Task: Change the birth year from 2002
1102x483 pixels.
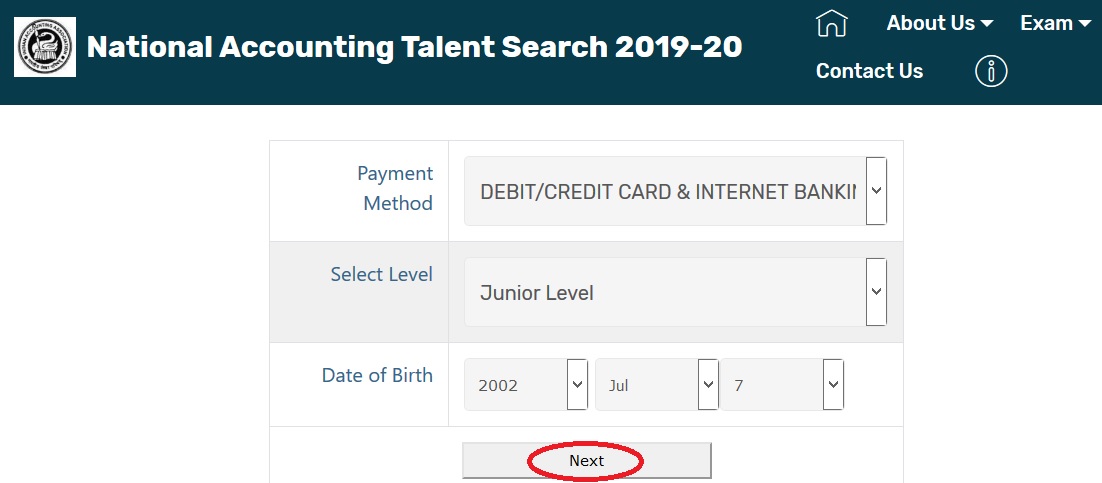Action: pos(526,385)
